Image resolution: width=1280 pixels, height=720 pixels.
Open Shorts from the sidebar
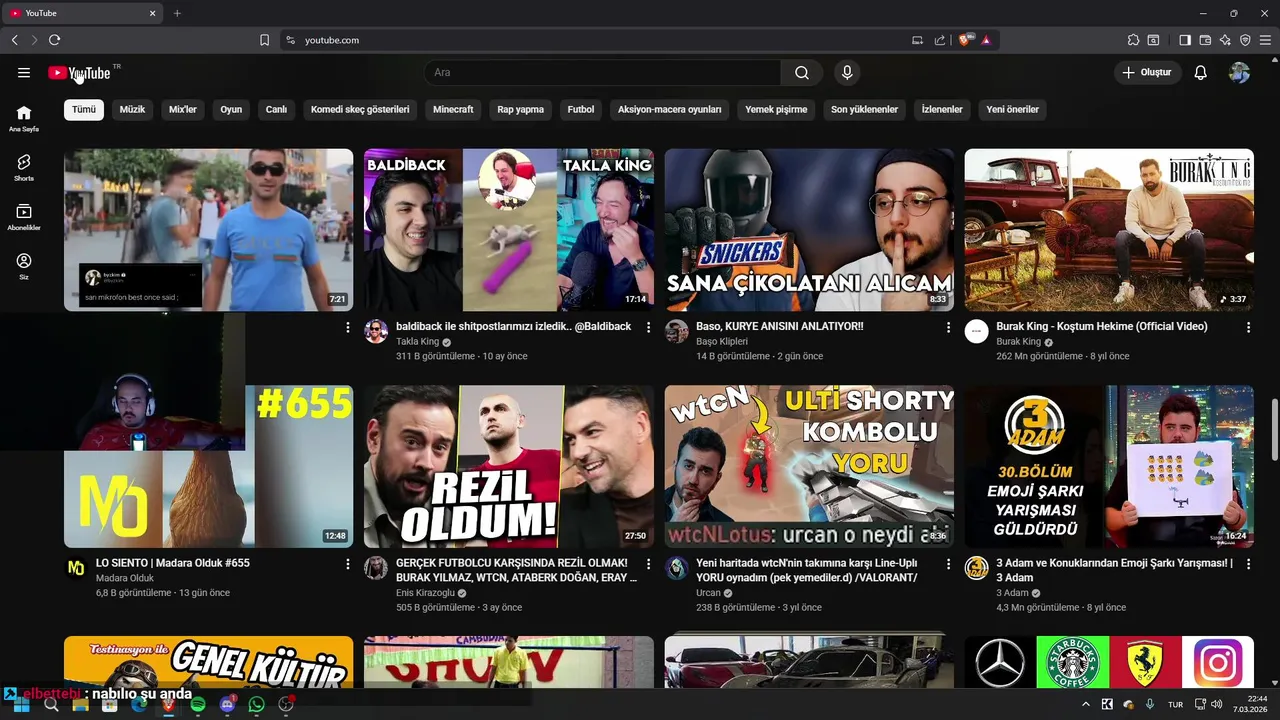coord(24,167)
